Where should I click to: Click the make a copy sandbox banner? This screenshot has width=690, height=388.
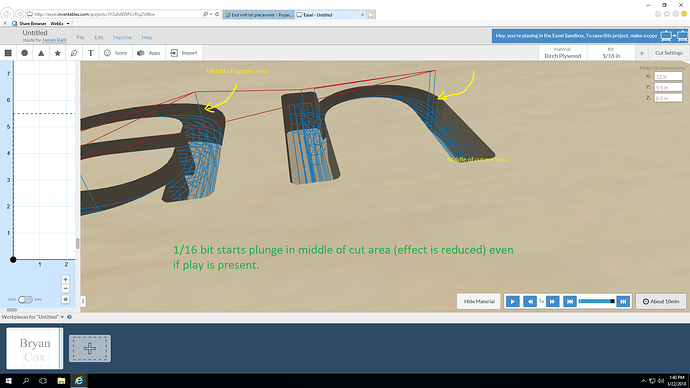(x=589, y=36)
